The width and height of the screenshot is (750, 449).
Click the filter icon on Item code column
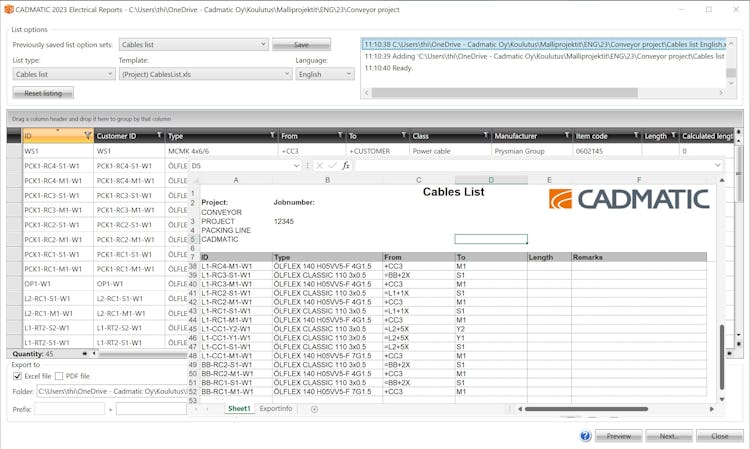click(636, 136)
